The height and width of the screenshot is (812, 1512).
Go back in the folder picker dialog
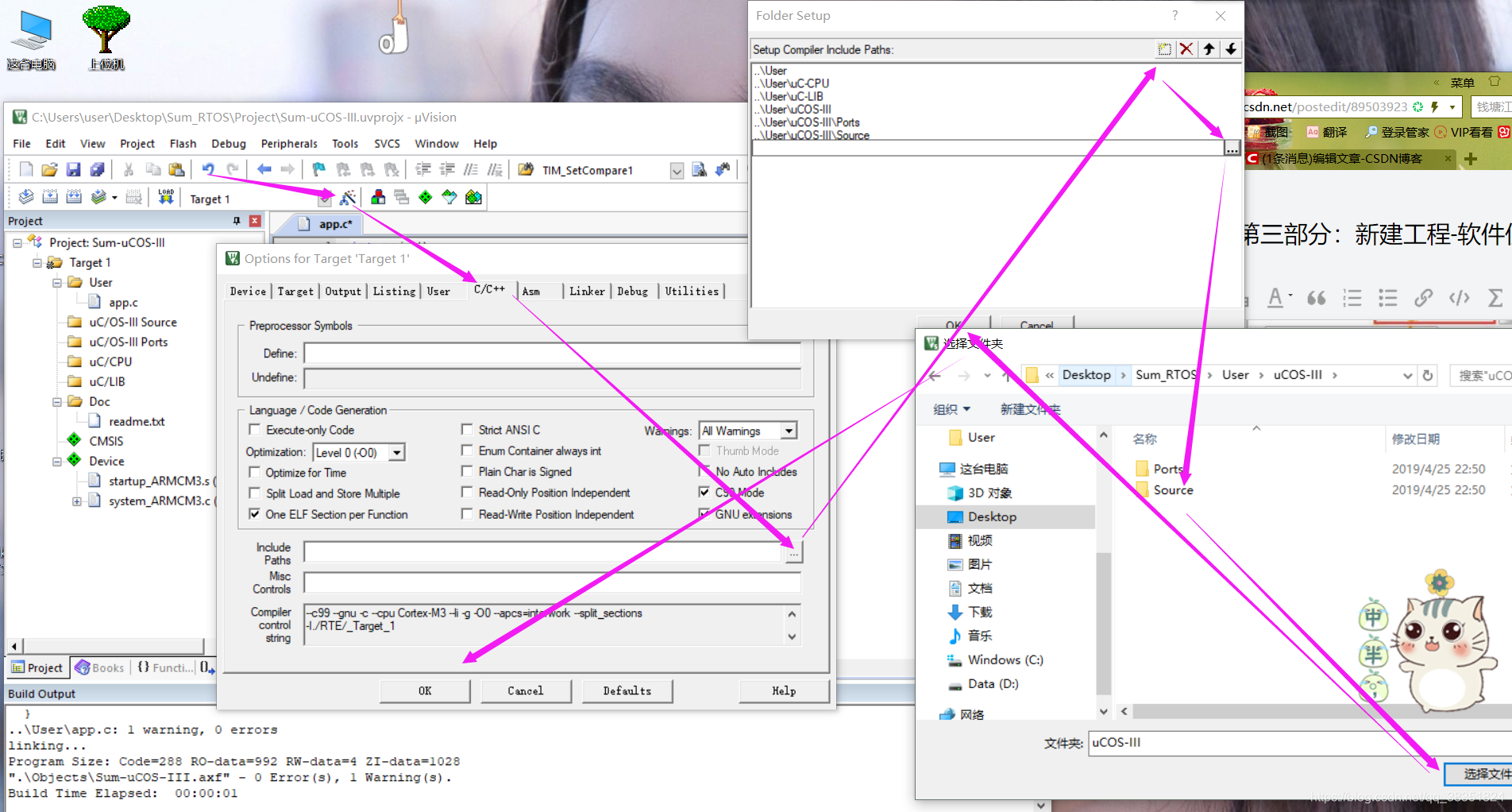coord(935,375)
